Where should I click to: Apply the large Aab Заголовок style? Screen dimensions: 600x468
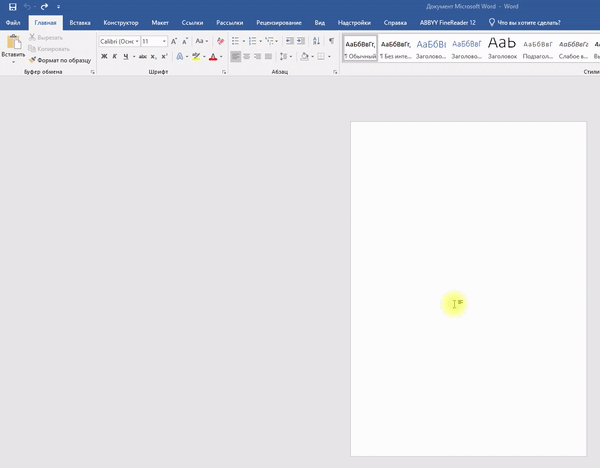tap(502, 48)
